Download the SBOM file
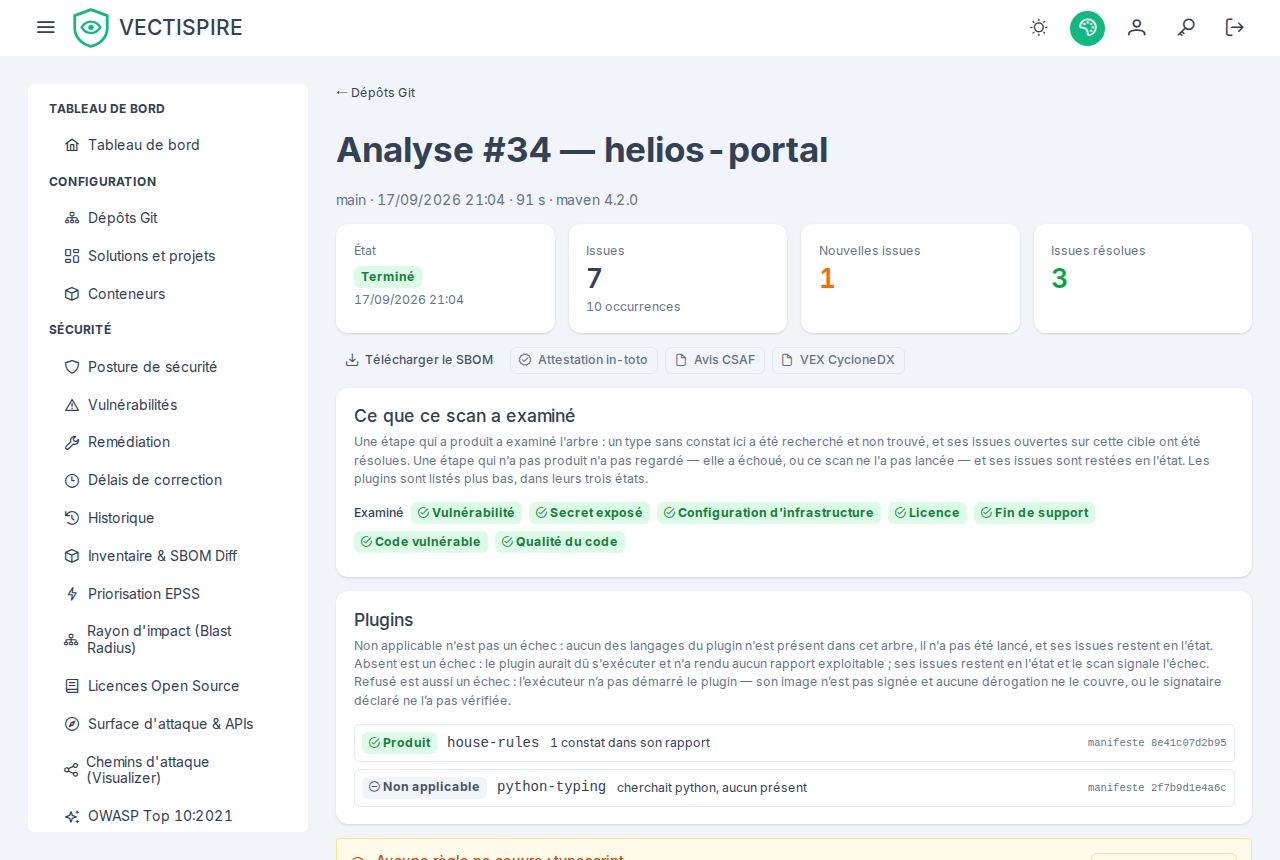 (x=419, y=360)
